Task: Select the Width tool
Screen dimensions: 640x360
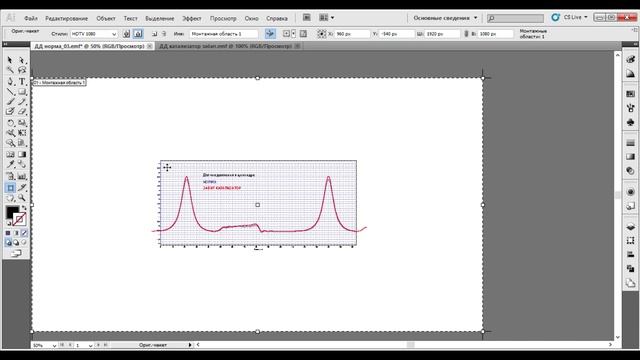Action: pyautogui.click(x=10, y=133)
